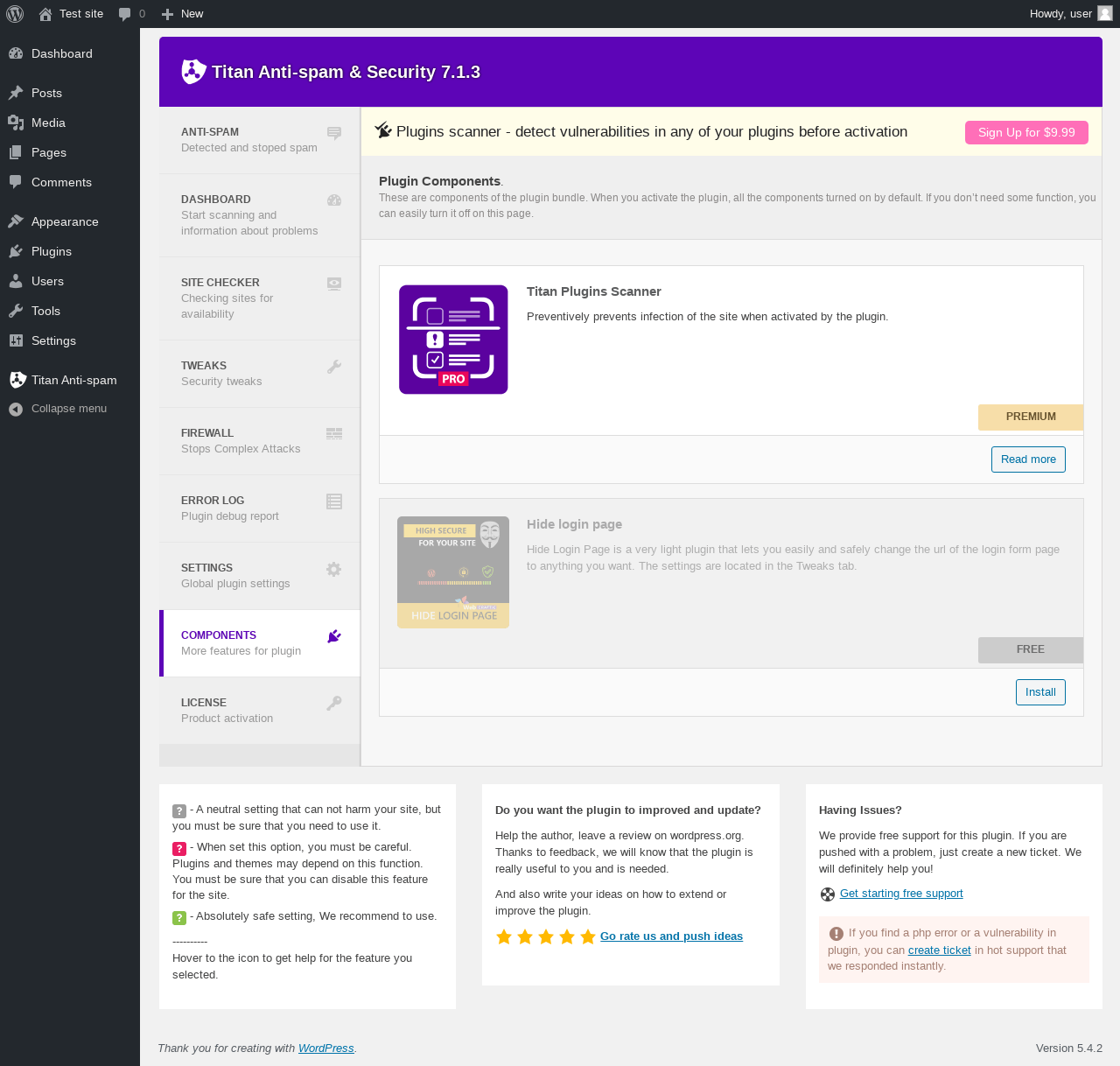Click the Titan Plugins Scanner thumbnail
This screenshot has height=1066, width=1120.
point(453,340)
